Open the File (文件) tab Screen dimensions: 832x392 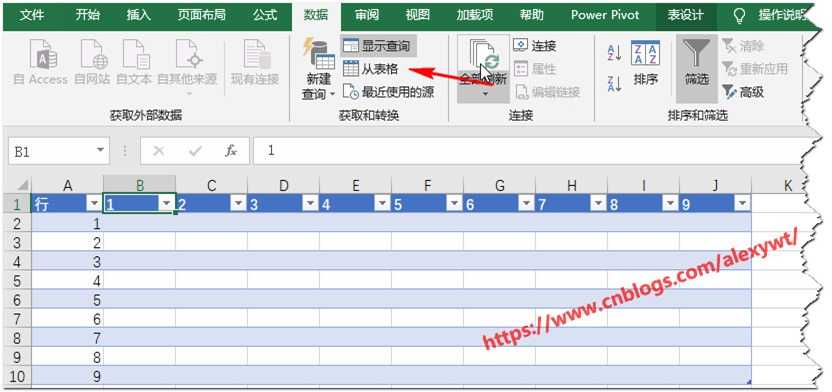point(31,15)
